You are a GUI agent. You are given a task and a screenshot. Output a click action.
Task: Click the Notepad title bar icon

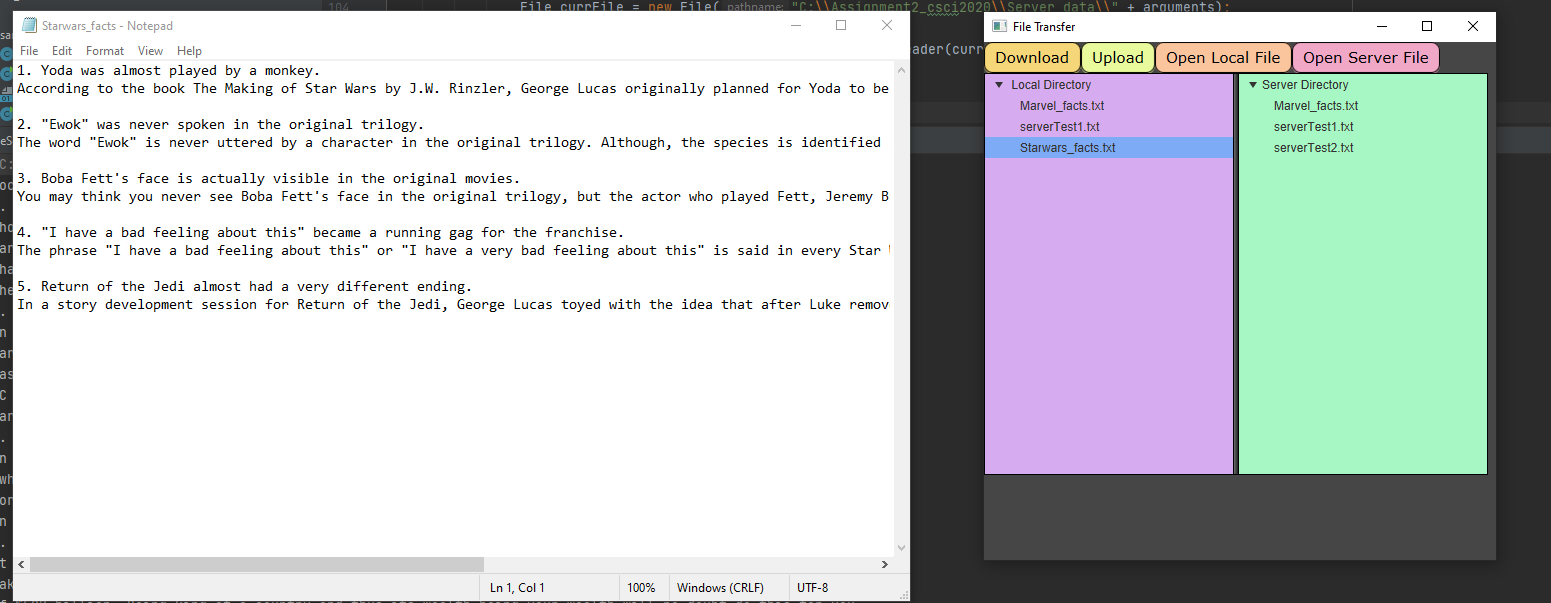[30, 25]
